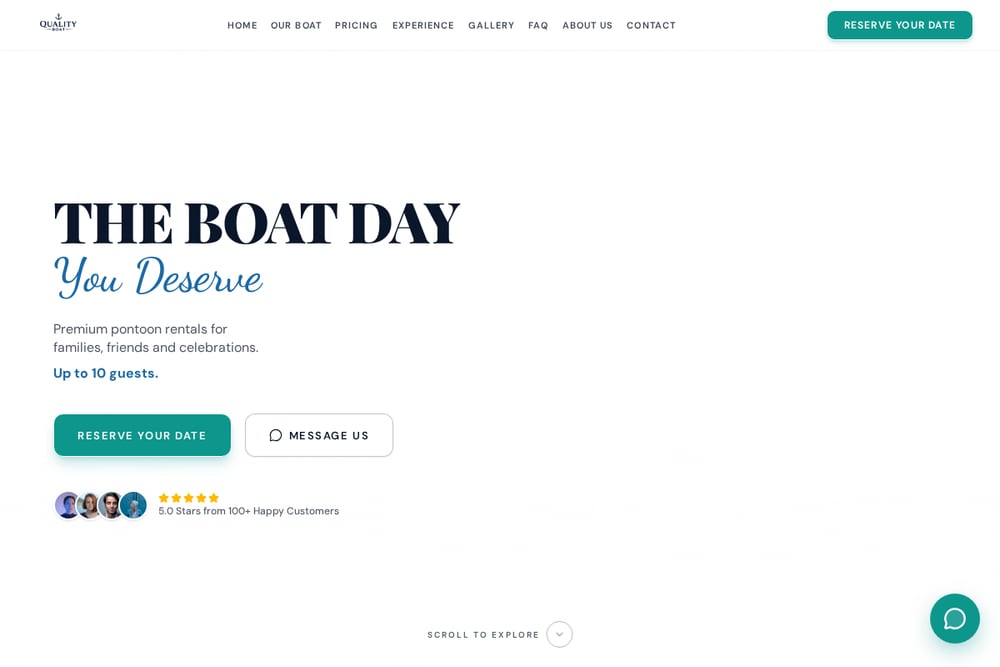Click the speech bubble icon in Message Us
The height and width of the screenshot is (667, 1000).
pyautogui.click(x=276, y=435)
